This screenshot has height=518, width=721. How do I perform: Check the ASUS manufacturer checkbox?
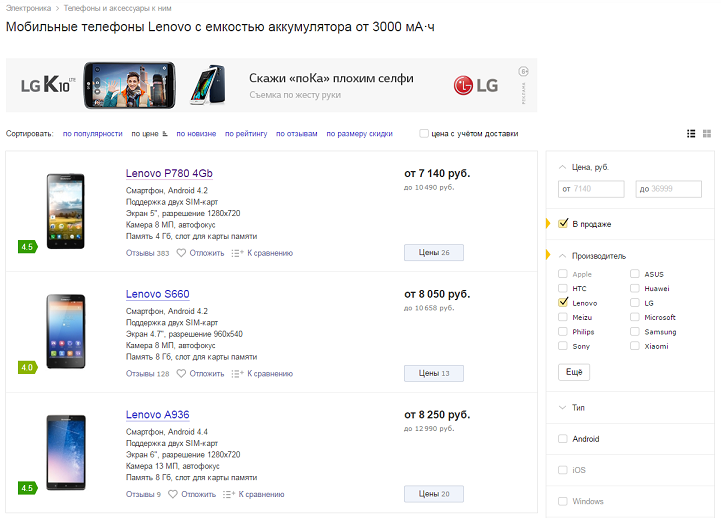point(635,274)
